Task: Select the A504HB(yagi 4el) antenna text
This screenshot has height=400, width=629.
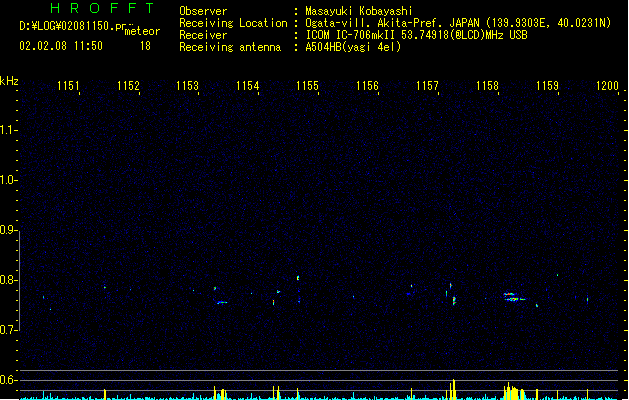Action: [353, 47]
